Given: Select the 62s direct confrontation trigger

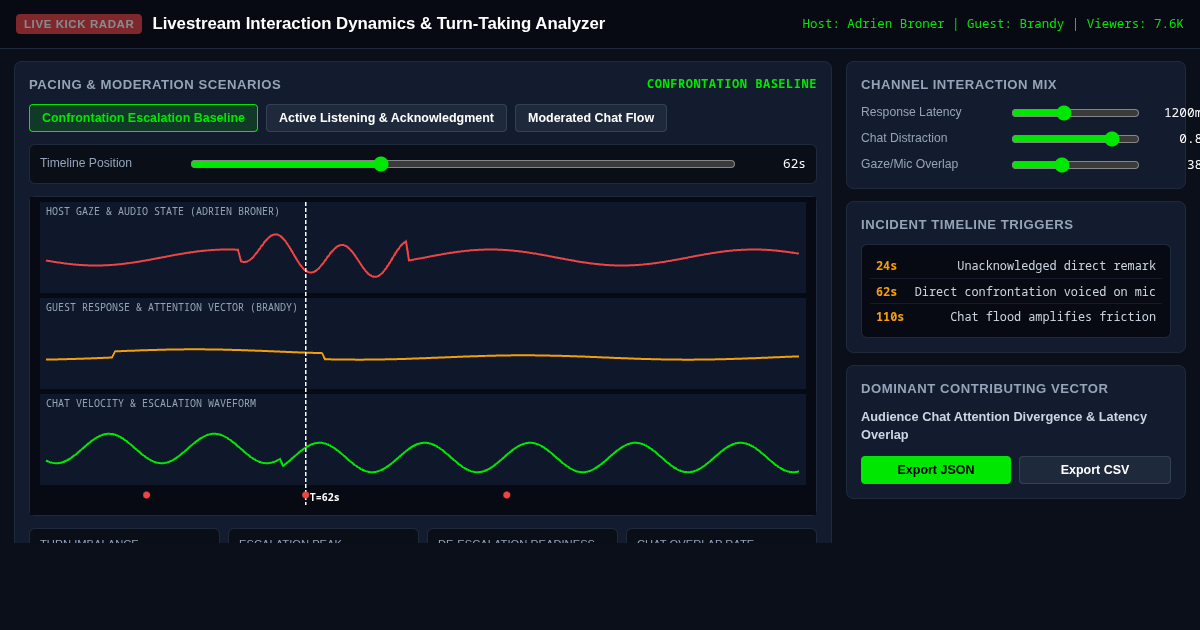Looking at the screenshot, I should (x=1016, y=292).
